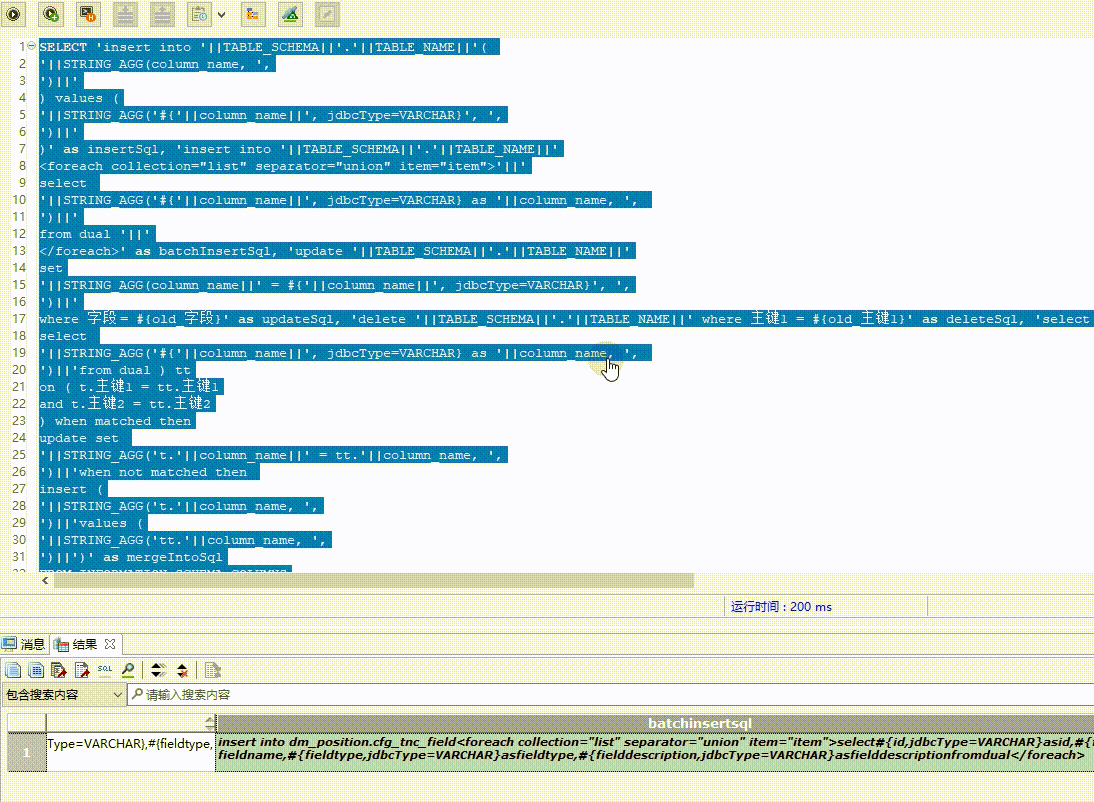Run the SQL with the execute play icon
1094x802 pixels.
[x=13, y=14]
